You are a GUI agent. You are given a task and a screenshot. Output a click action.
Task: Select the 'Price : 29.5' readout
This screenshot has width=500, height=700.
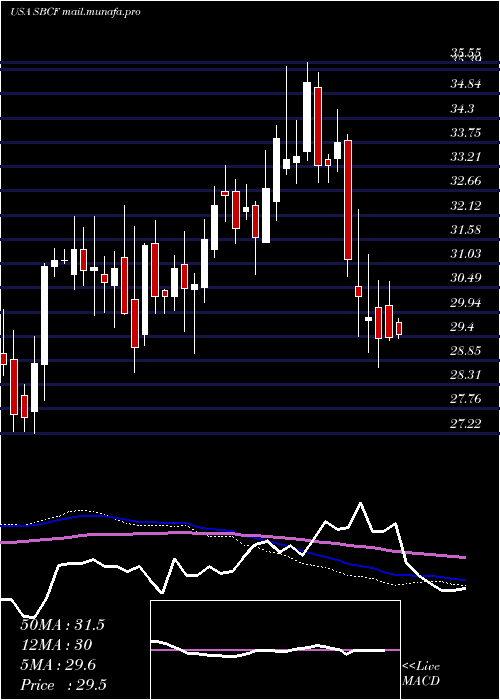pyautogui.click(x=63, y=685)
